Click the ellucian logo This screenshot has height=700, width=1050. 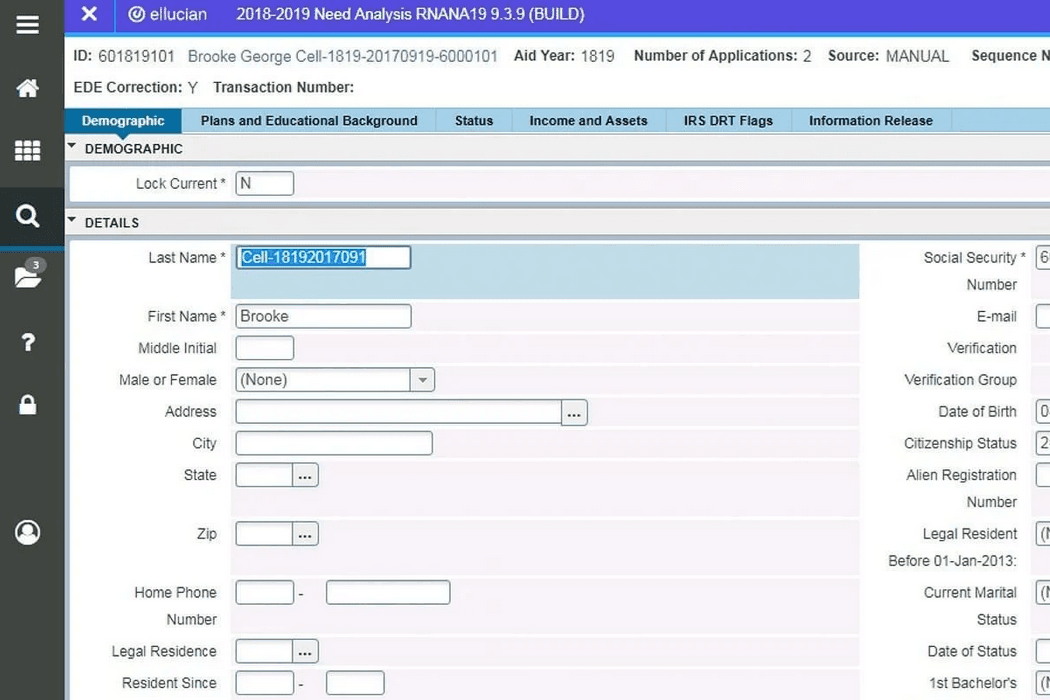(x=166, y=14)
